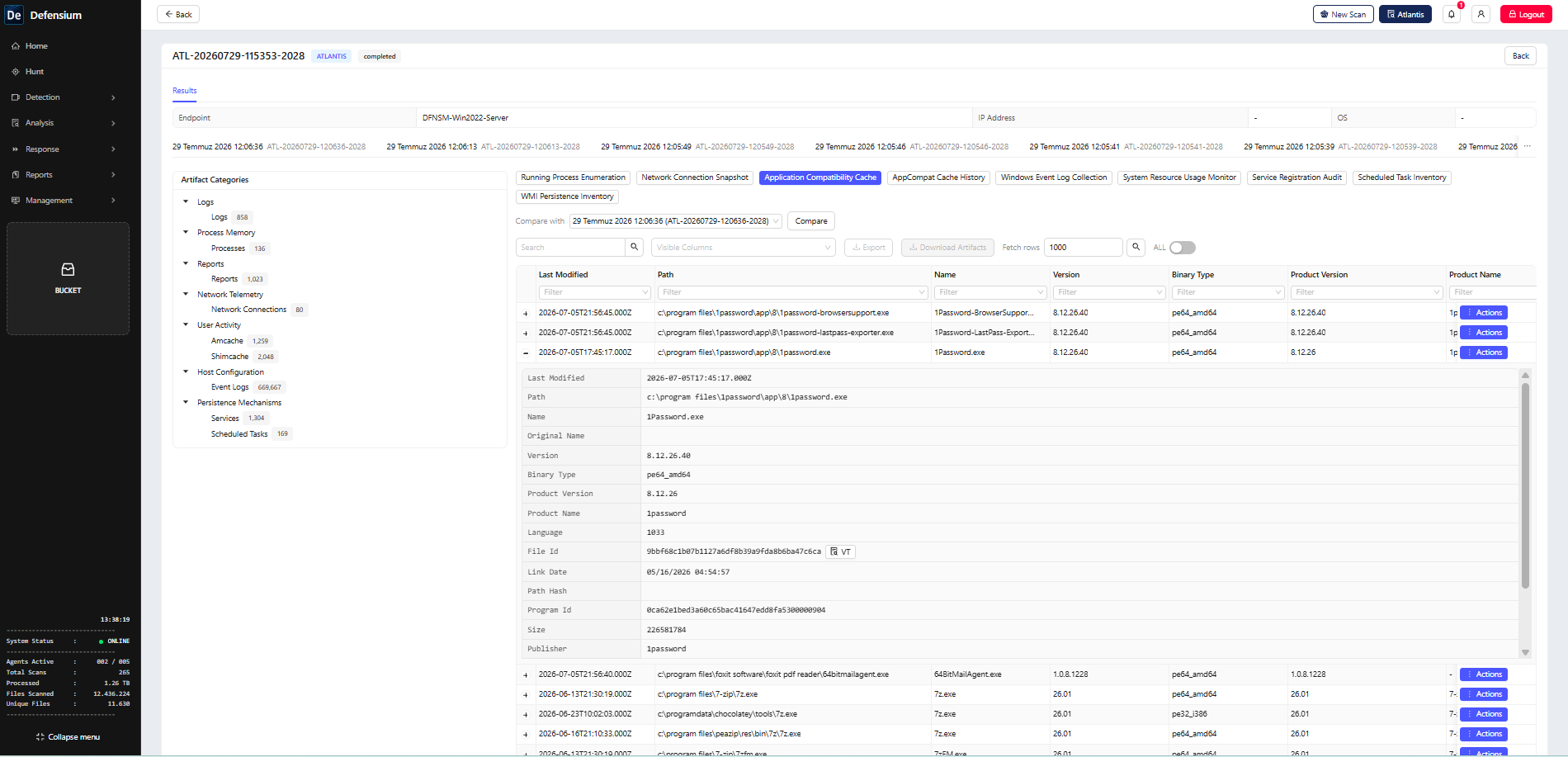Select the Service Registration Audit tab

tap(1296, 177)
